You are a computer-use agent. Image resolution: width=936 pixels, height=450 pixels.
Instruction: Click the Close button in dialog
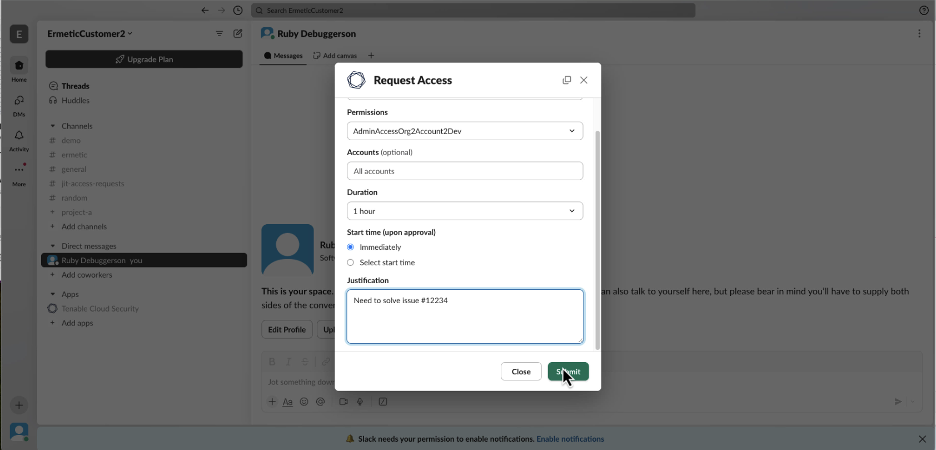coord(521,371)
